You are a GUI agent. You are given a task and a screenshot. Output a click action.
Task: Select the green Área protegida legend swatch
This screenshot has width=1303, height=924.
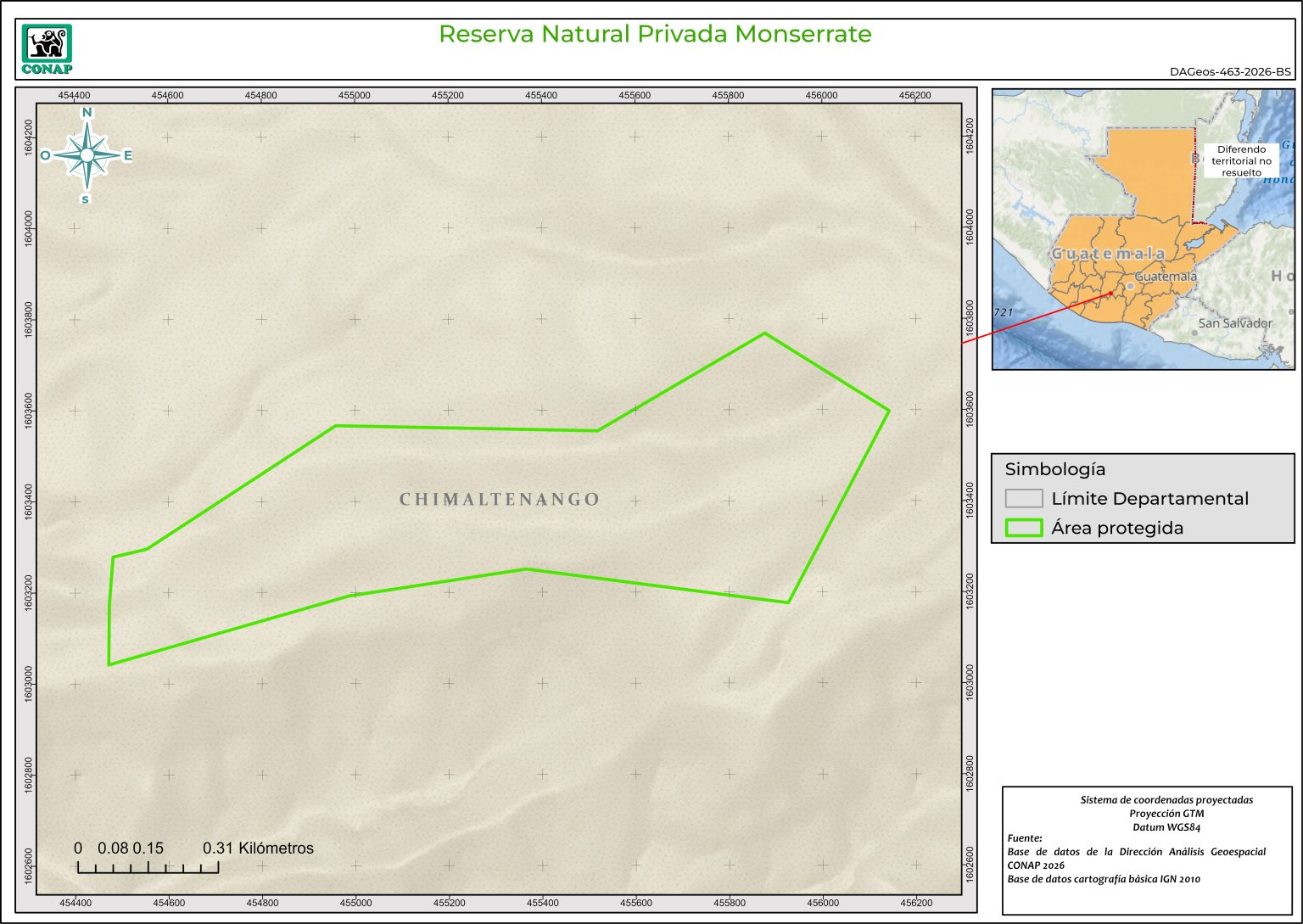coord(1023,528)
